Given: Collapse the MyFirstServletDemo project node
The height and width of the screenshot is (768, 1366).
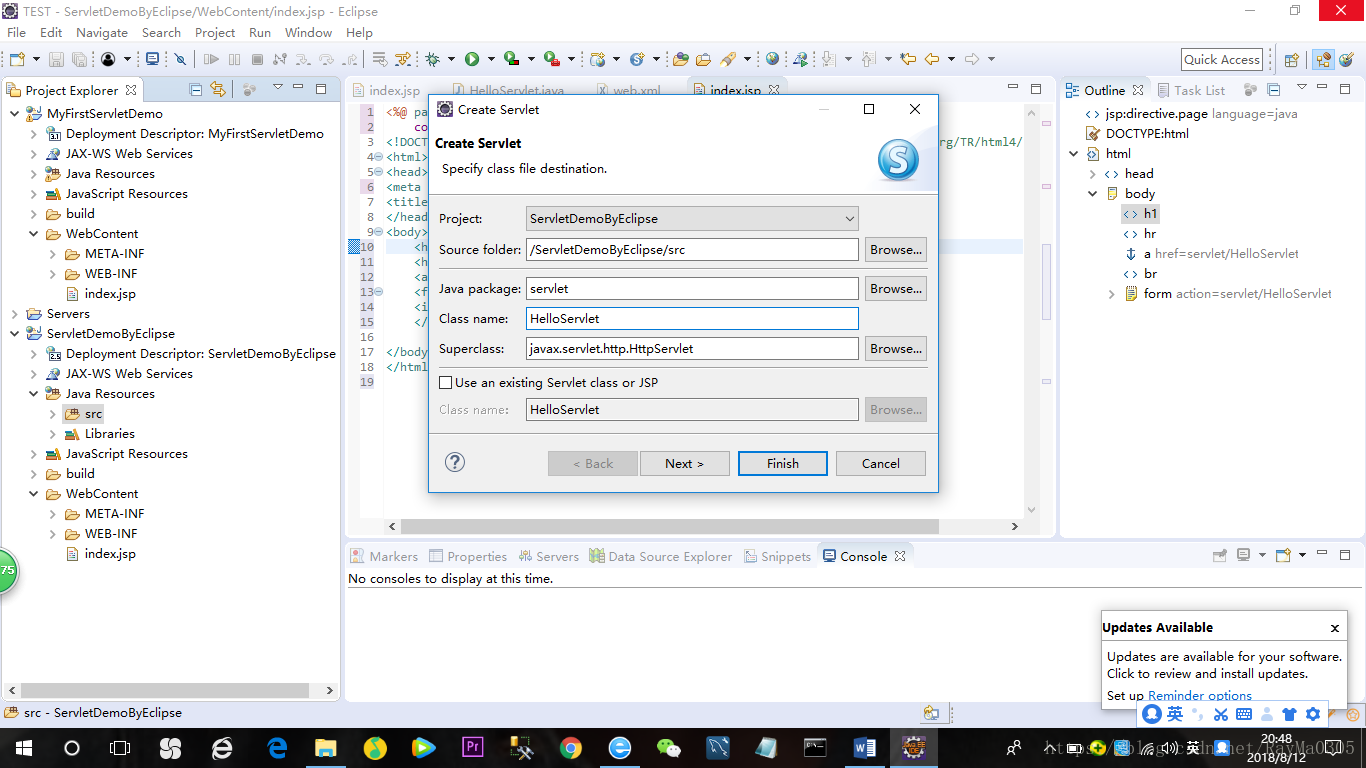Looking at the screenshot, I should [14, 113].
